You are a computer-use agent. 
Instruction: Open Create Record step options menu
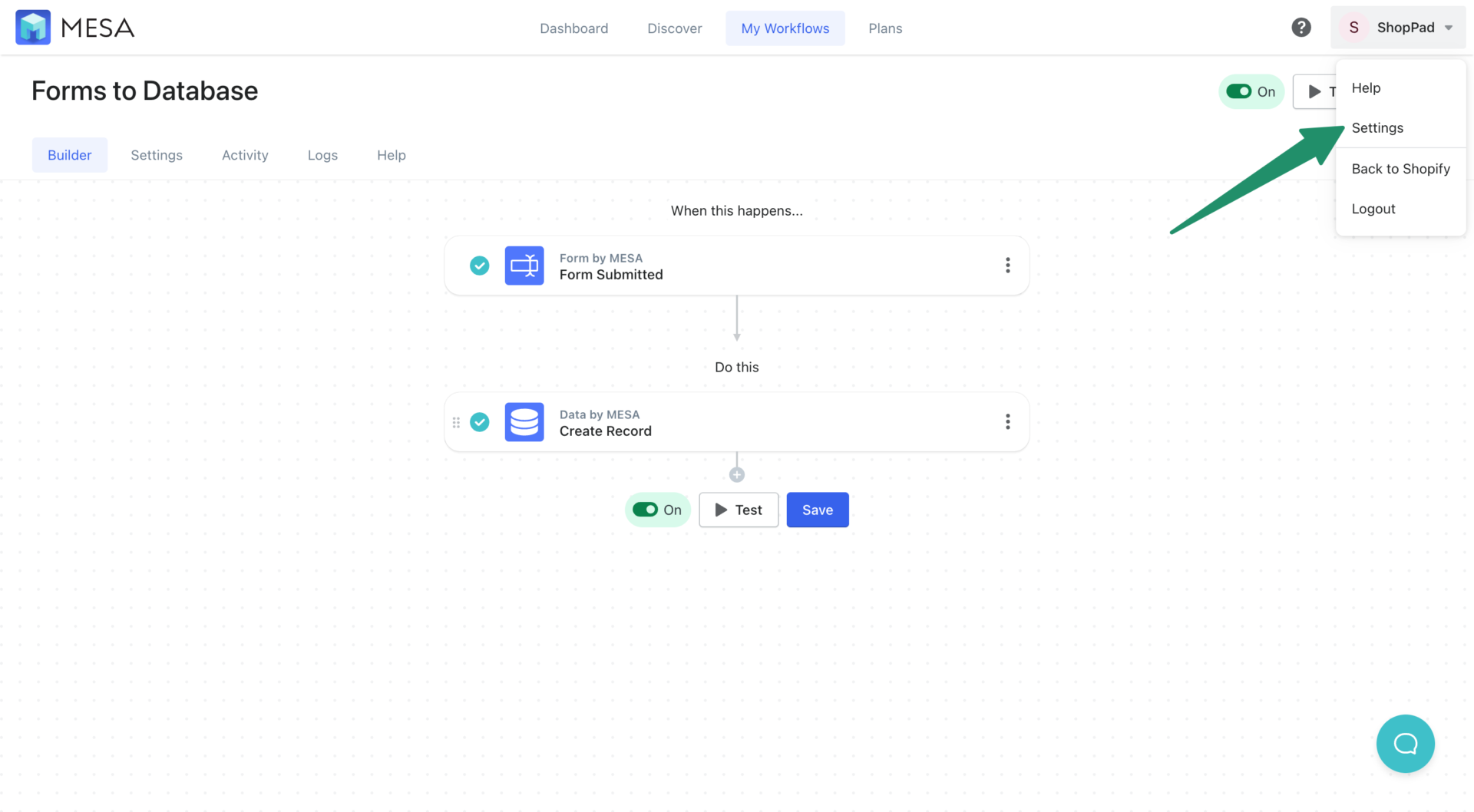pyautogui.click(x=1007, y=422)
